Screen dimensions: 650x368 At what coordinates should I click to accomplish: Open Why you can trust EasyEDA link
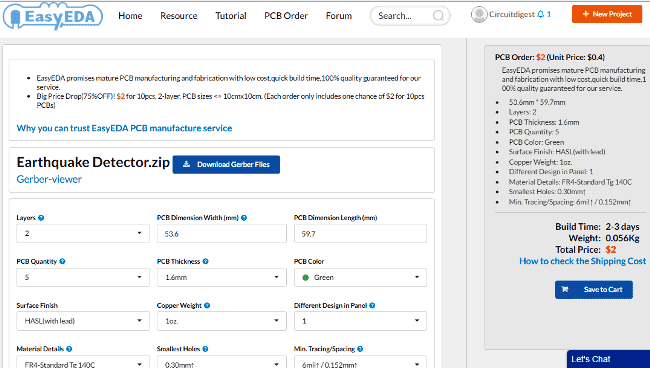124,128
